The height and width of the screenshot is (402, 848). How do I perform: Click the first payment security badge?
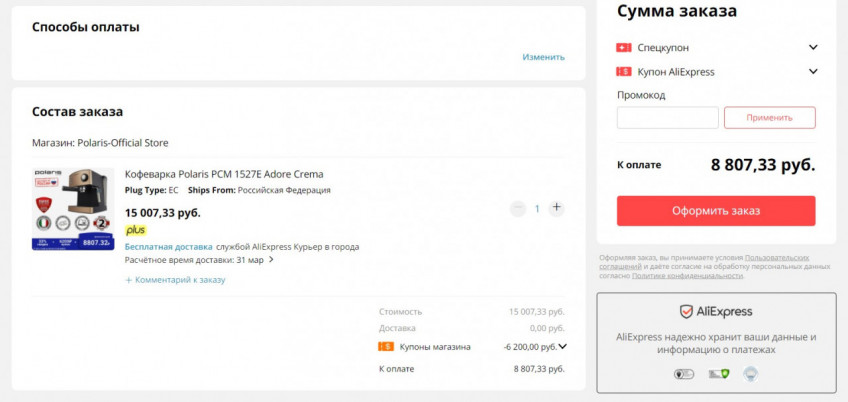coord(685,374)
